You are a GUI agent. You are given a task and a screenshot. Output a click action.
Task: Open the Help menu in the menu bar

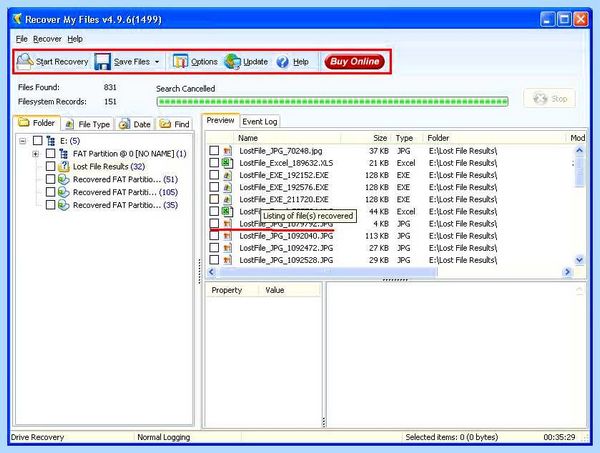click(75, 39)
